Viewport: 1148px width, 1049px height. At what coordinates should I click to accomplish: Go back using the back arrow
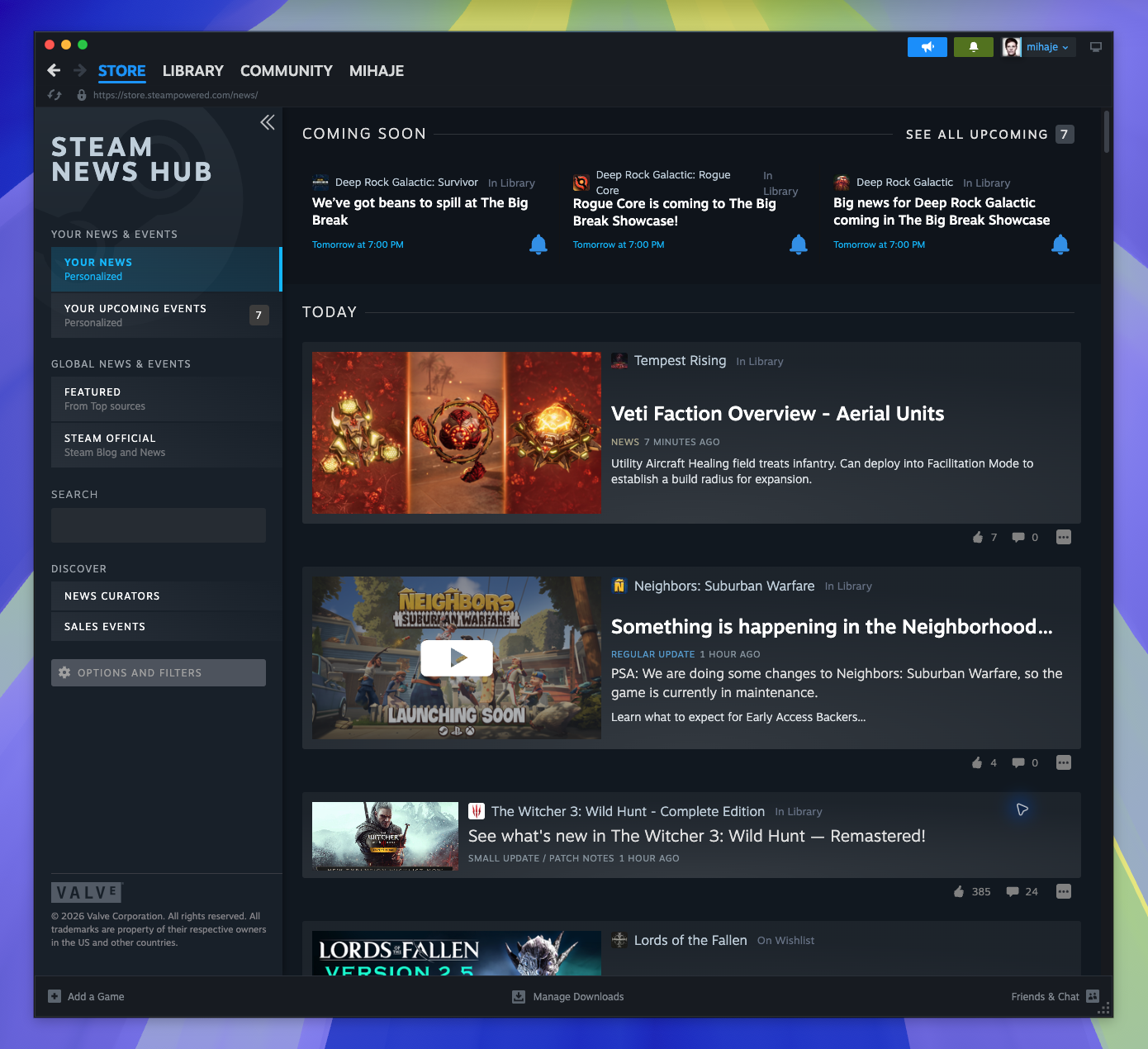pyautogui.click(x=54, y=70)
